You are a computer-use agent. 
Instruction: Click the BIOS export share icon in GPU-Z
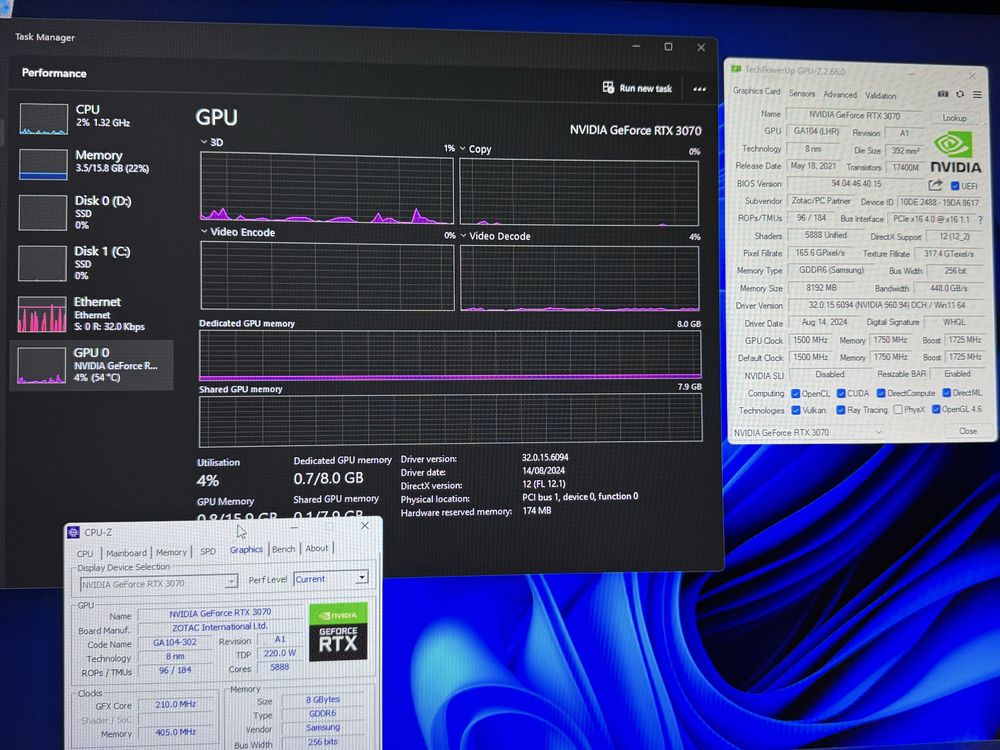pyautogui.click(x=935, y=185)
